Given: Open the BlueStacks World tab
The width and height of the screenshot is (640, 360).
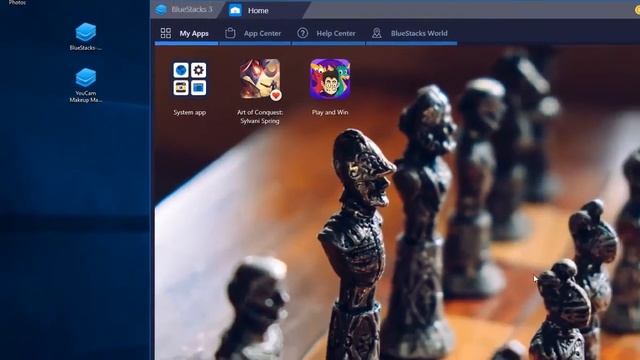Looking at the screenshot, I should (411, 33).
